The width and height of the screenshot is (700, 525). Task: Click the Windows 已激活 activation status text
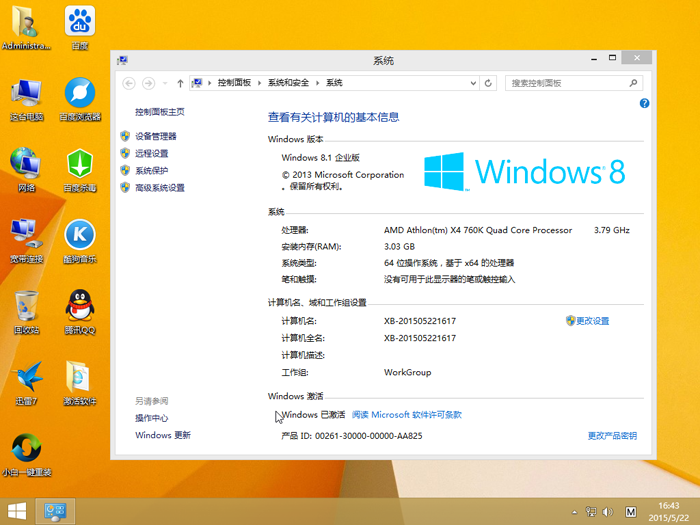(313, 415)
